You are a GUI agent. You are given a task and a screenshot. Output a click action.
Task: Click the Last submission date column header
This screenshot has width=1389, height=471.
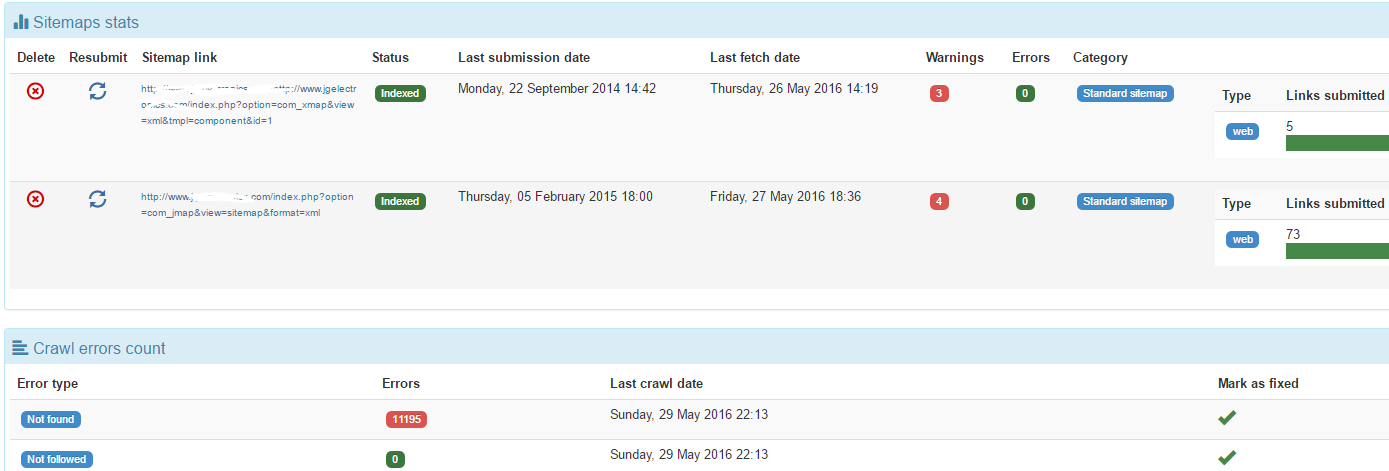point(524,57)
